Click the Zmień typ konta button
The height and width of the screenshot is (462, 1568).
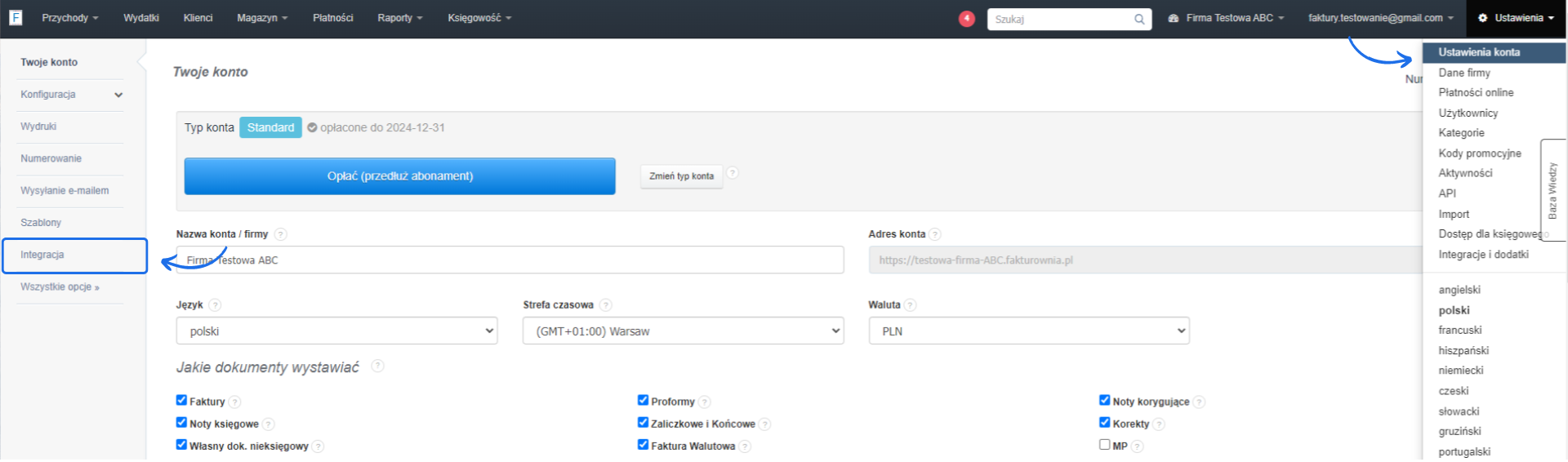681,176
